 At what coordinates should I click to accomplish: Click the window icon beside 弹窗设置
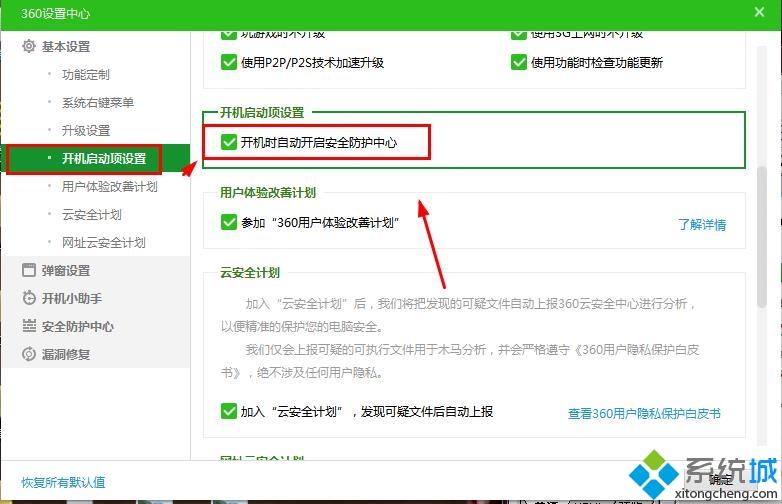[29, 270]
